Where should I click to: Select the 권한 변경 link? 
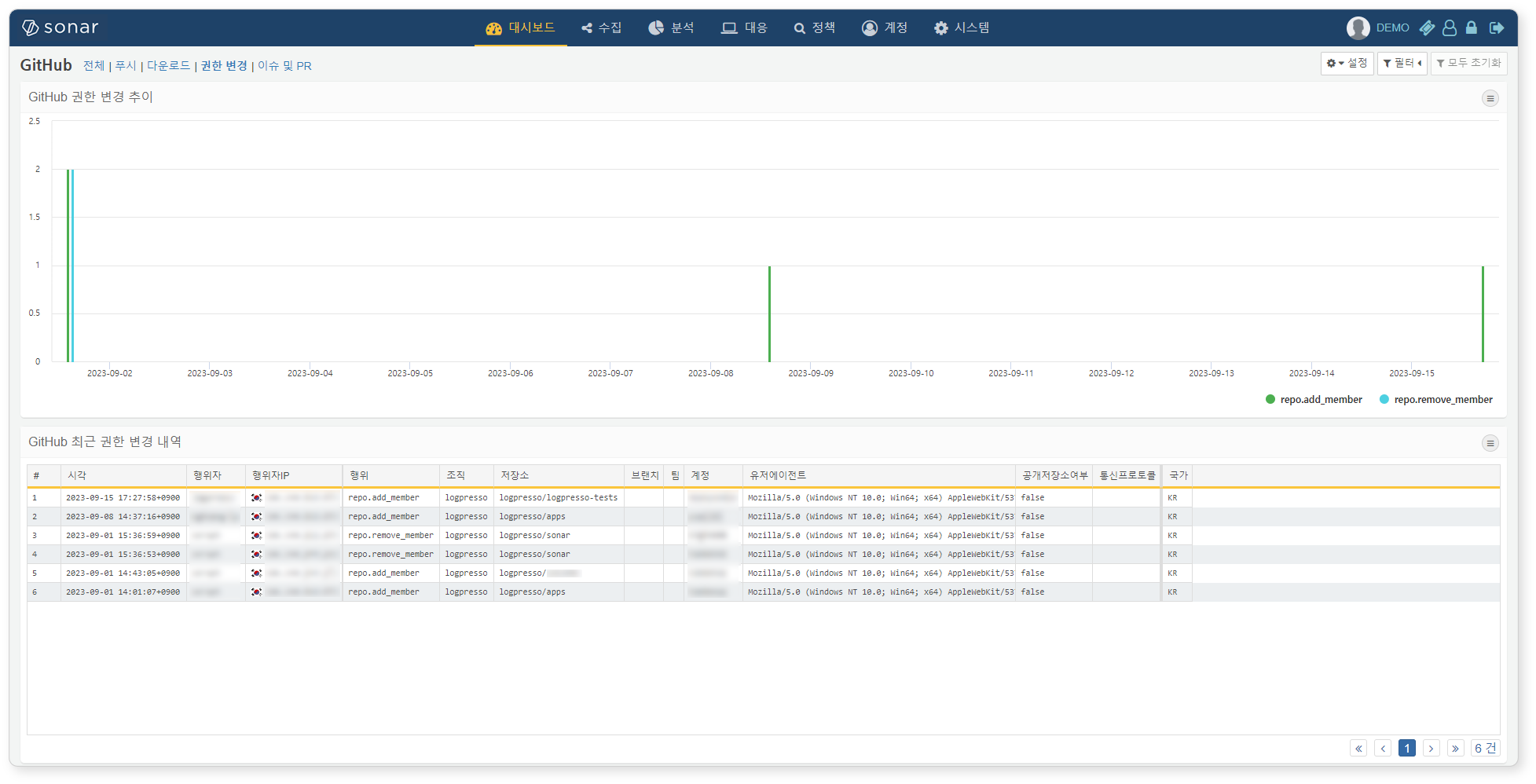(x=224, y=65)
